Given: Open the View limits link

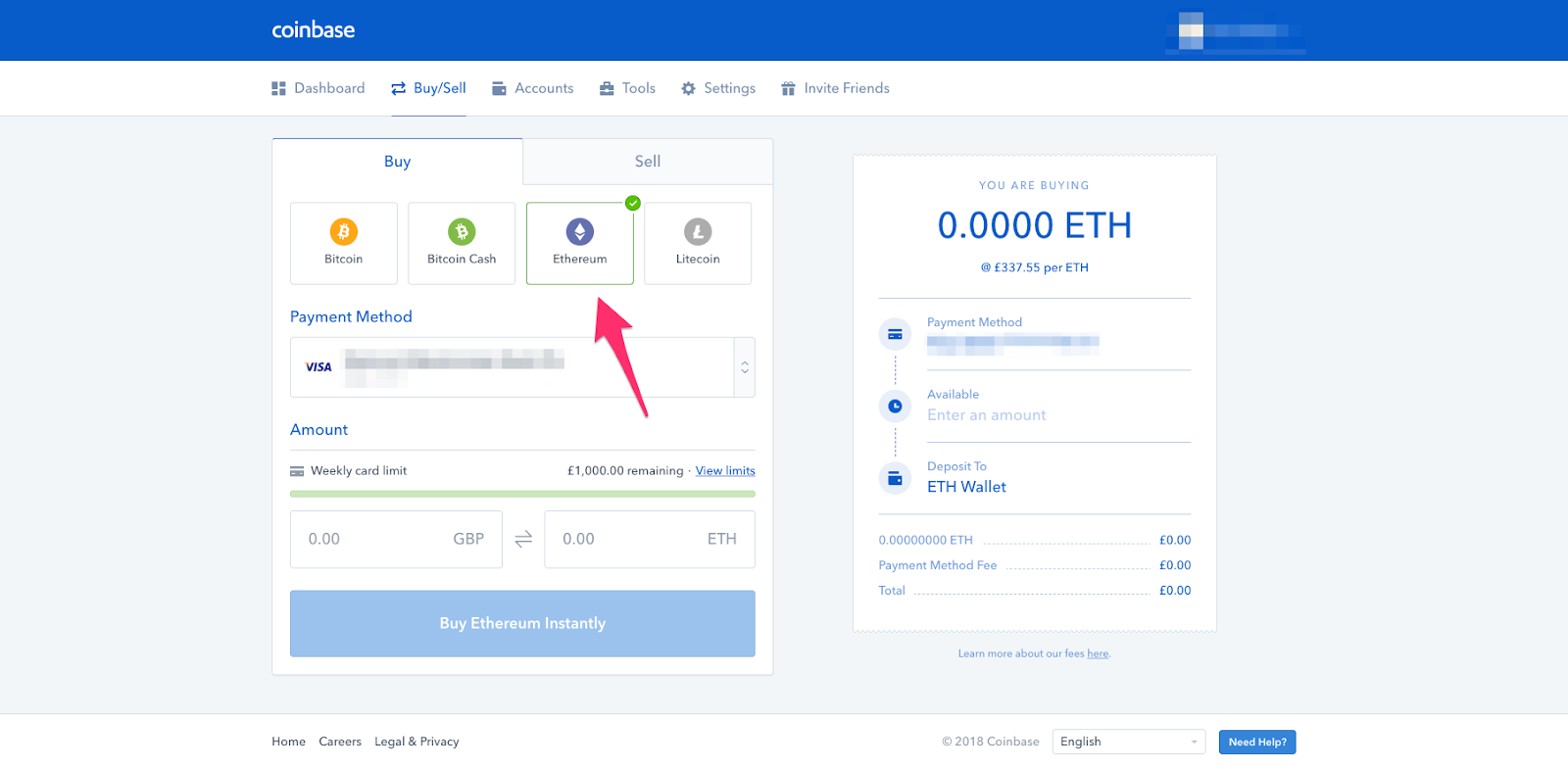Looking at the screenshot, I should (x=725, y=471).
